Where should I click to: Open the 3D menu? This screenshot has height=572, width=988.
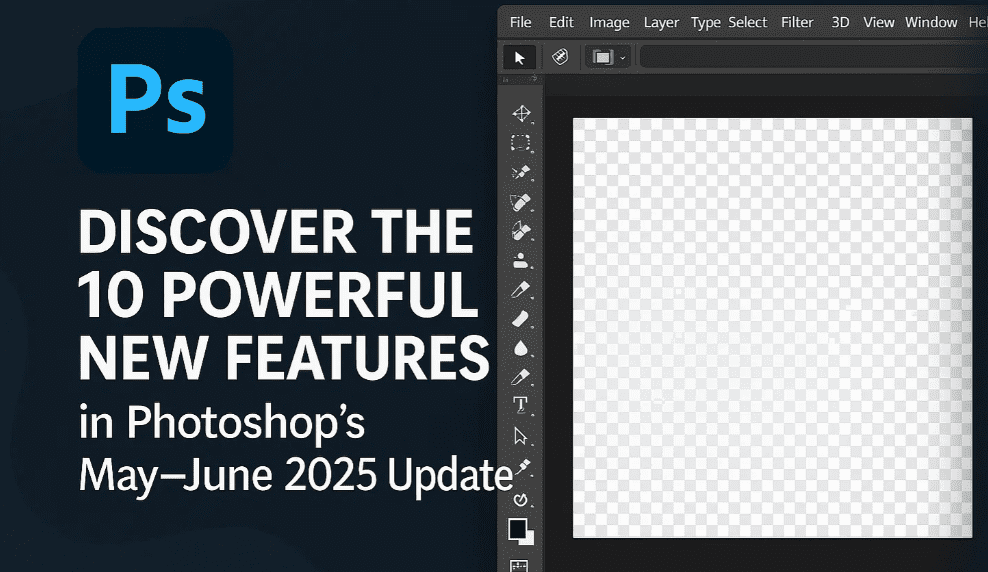click(840, 23)
